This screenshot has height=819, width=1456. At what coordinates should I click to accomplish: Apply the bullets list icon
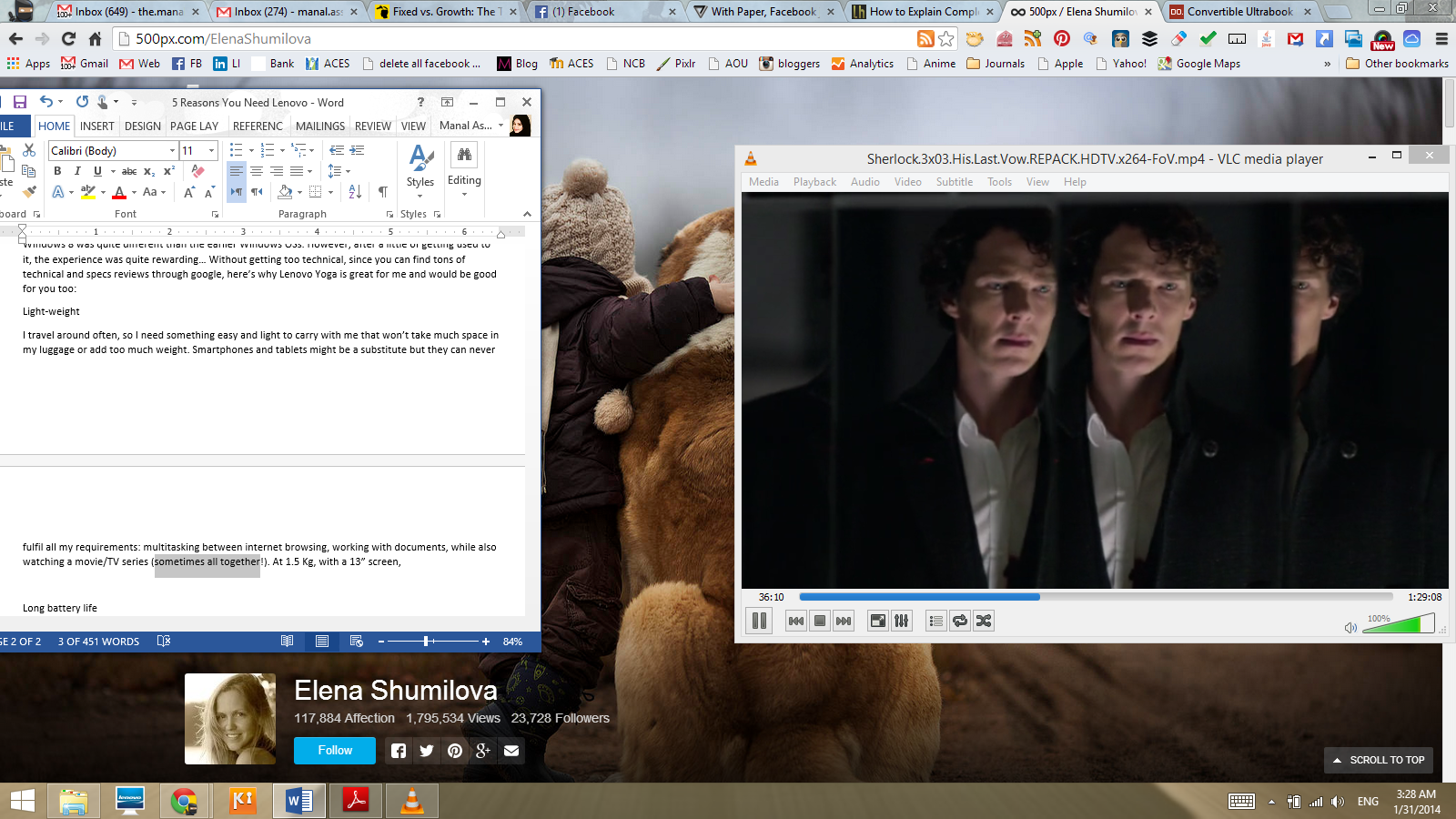pyautogui.click(x=237, y=150)
